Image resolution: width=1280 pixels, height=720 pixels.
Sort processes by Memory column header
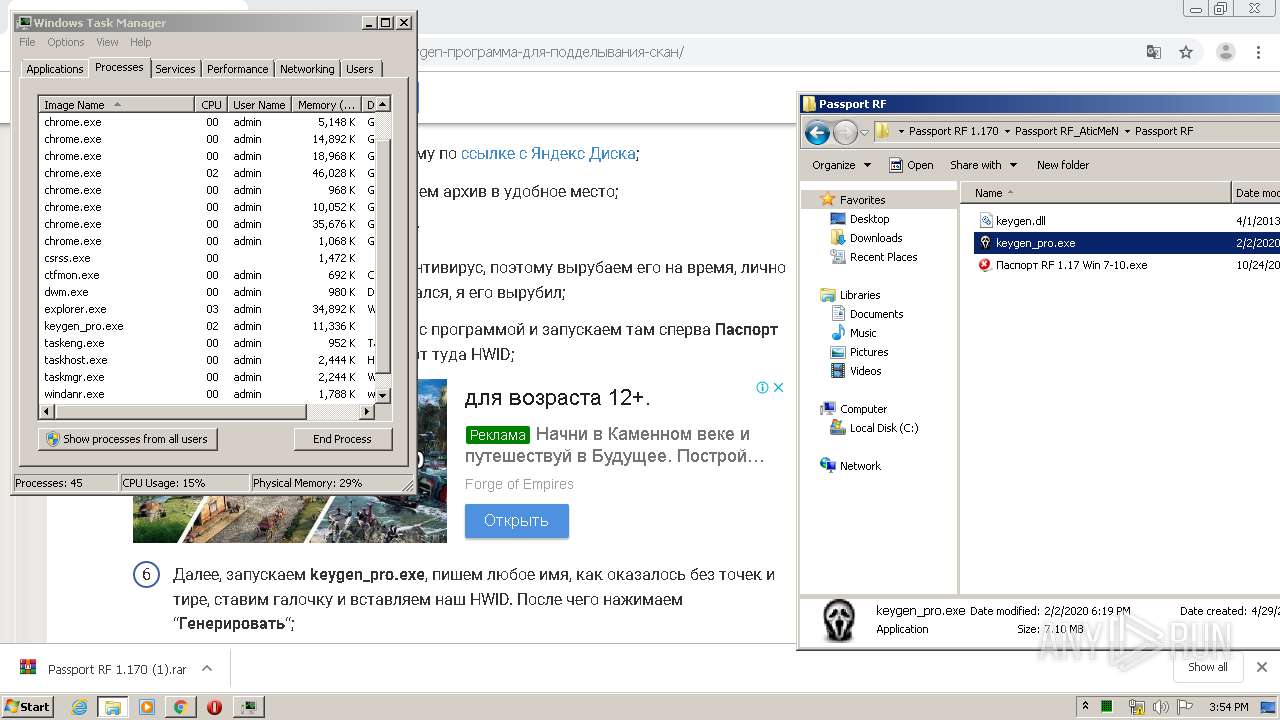(x=326, y=105)
